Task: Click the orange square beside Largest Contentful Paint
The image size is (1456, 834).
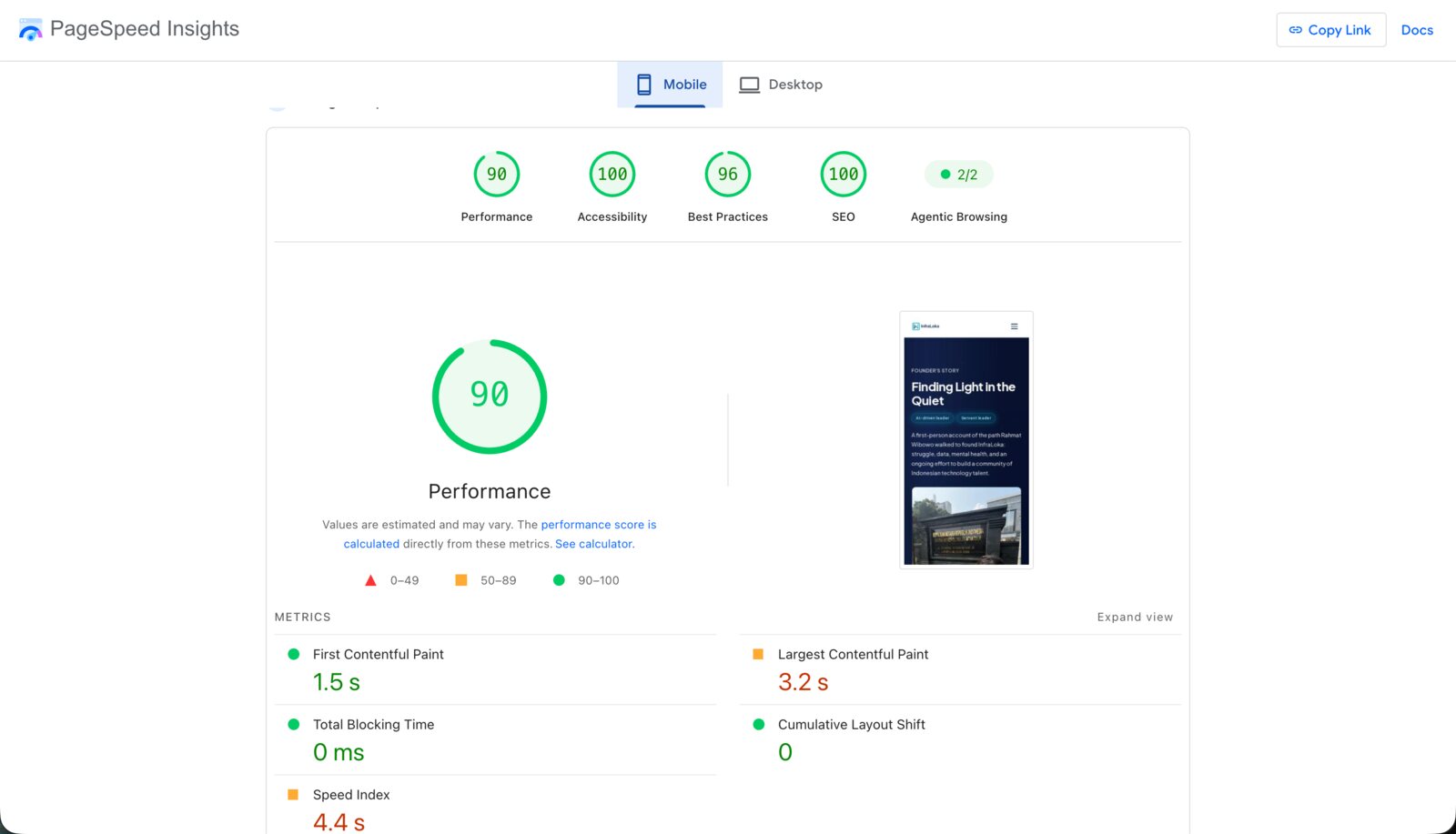Action: tap(758, 654)
